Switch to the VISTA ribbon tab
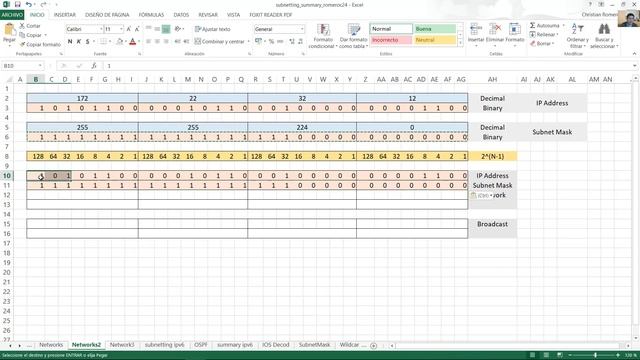Image resolution: width=640 pixels, height=360 pixels. click(x=233, y=15)
